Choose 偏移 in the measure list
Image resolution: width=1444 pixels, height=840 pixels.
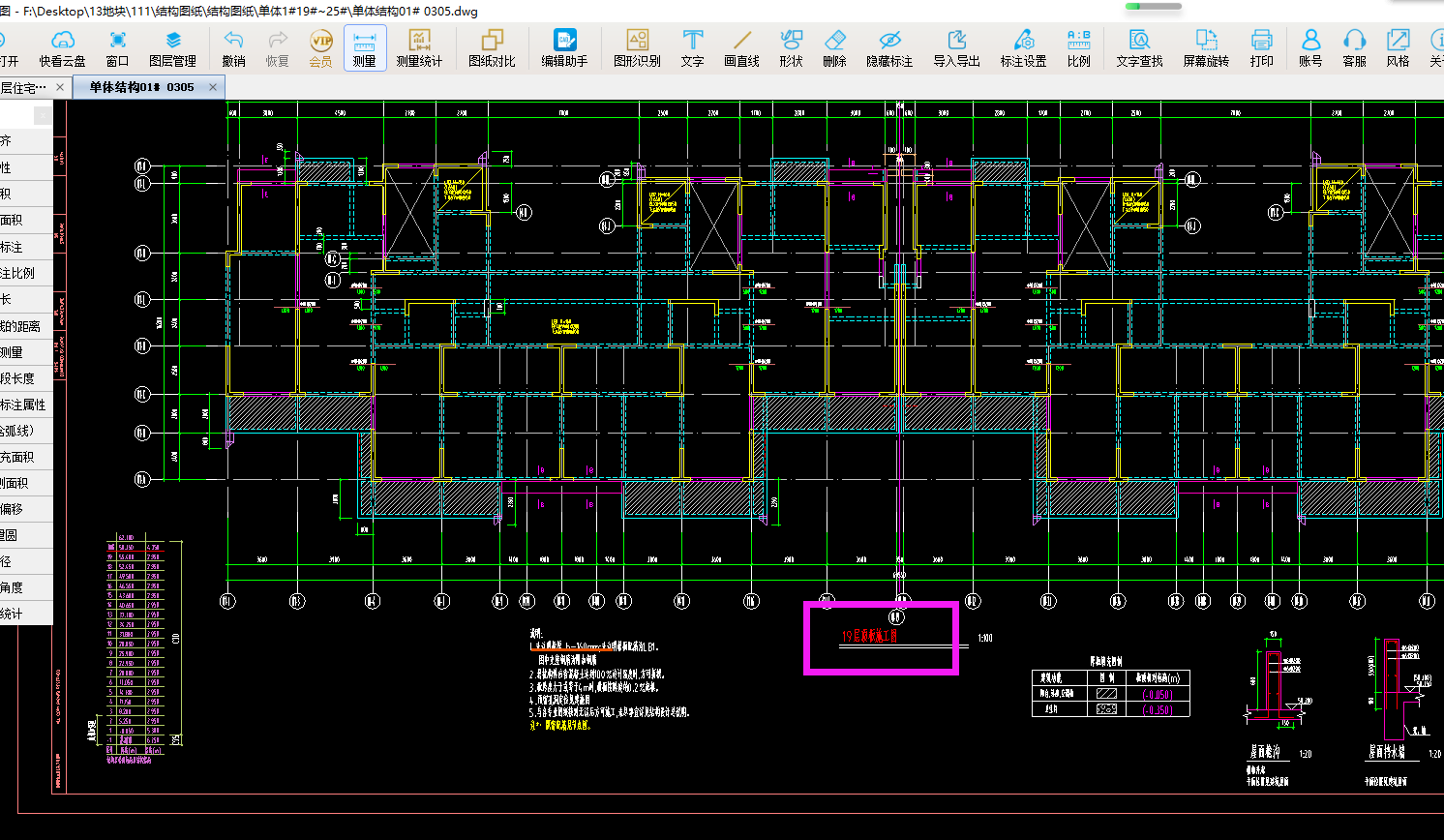coord(26,509)
